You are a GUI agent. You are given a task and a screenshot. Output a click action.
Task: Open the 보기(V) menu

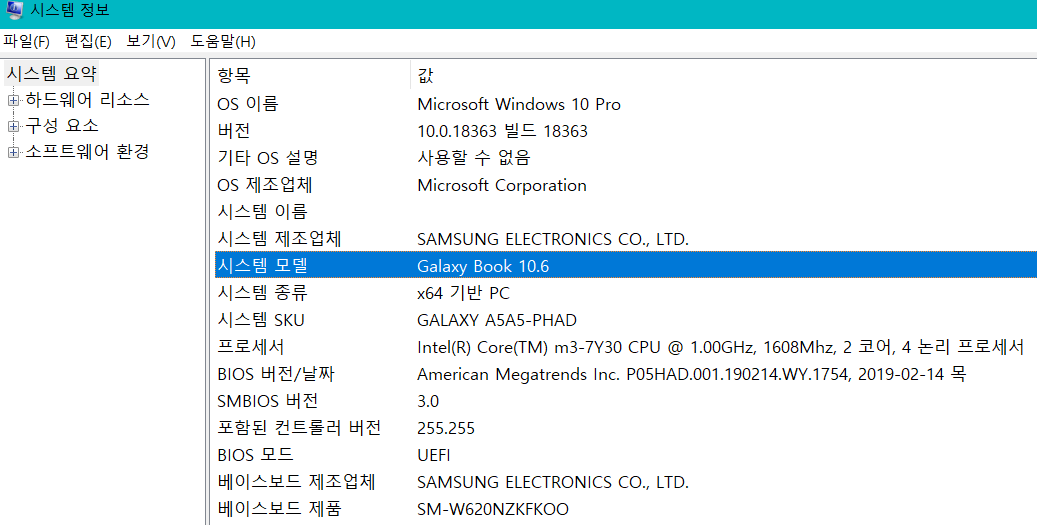(x=151, y=42)
